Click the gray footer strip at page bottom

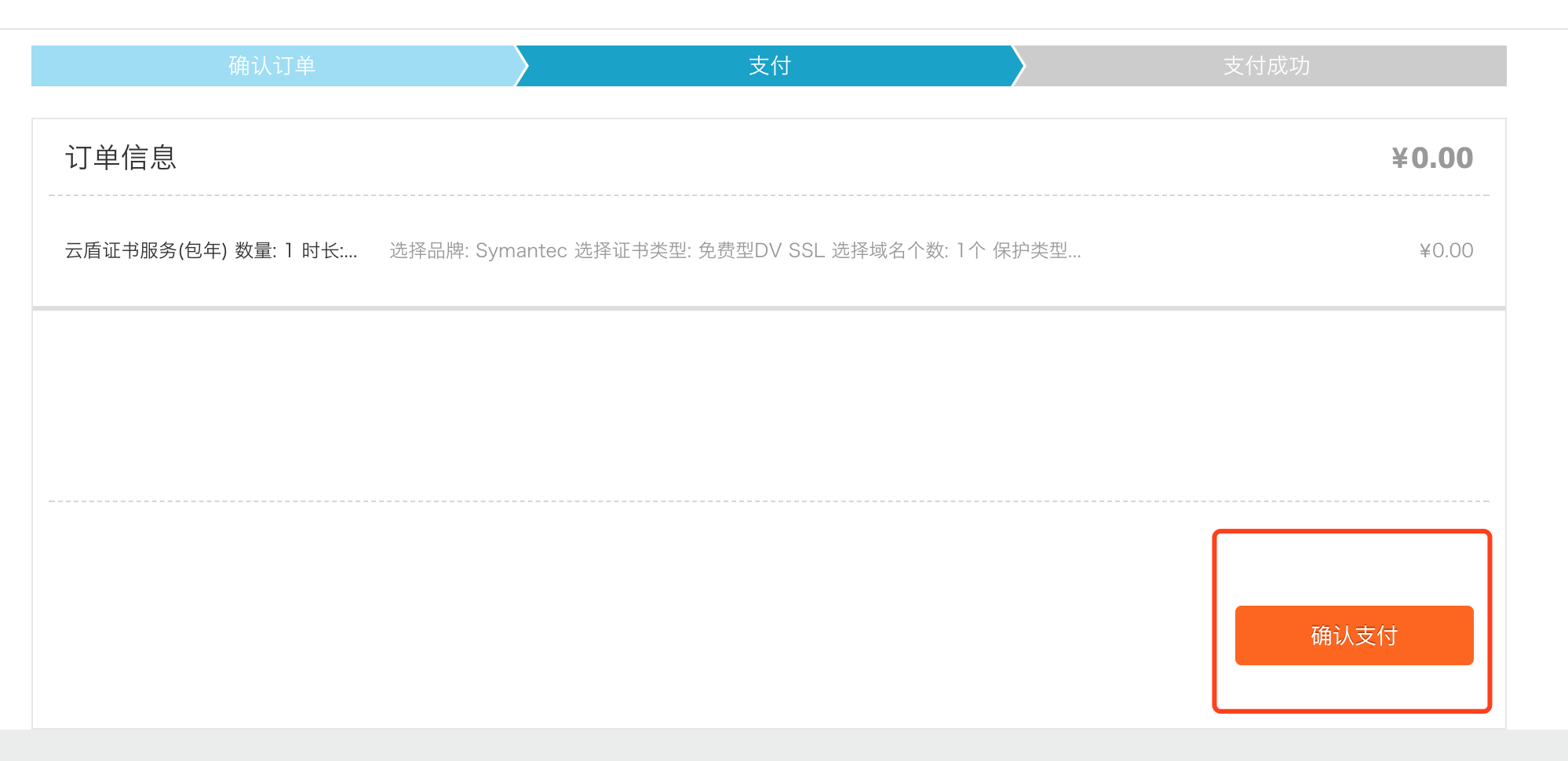[784, 745]
